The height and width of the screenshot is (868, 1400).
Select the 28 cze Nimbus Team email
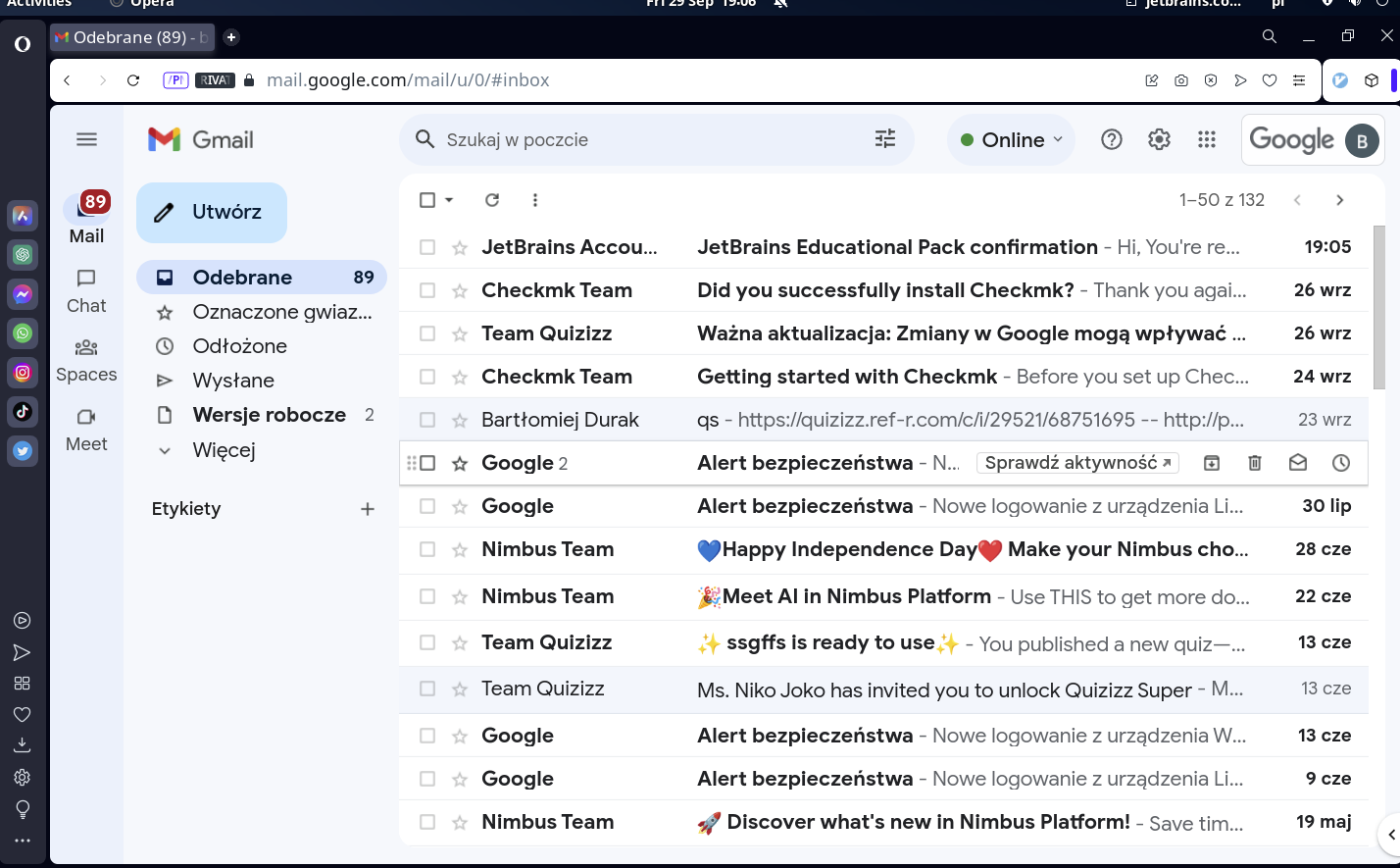(x=427, y=549)
